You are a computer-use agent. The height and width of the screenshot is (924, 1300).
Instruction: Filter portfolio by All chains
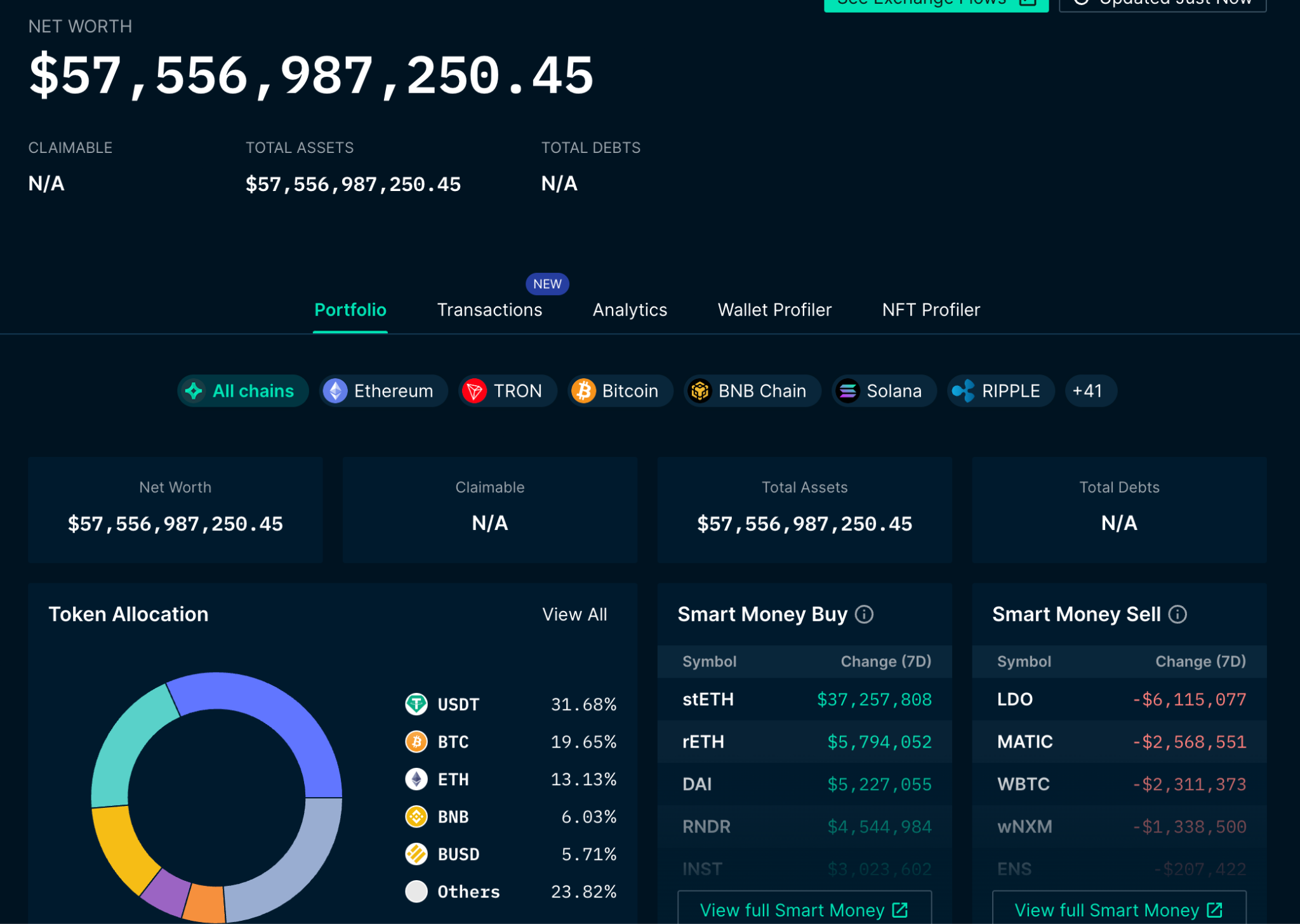[243, 391]
